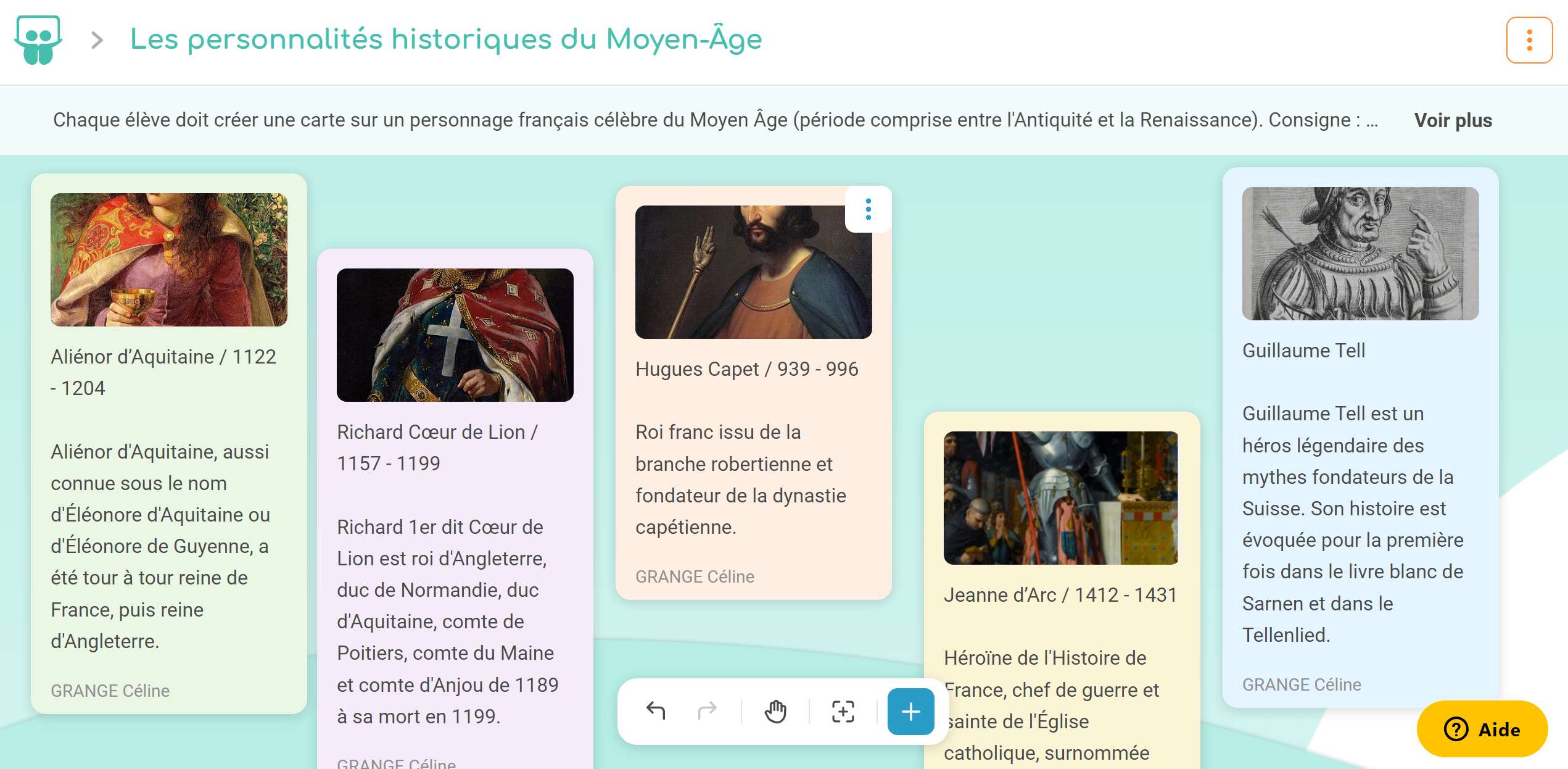Click pad title Les personnalités historiques
The width and height of the screenshot is (1568, 769).
[x=446, y=40]
